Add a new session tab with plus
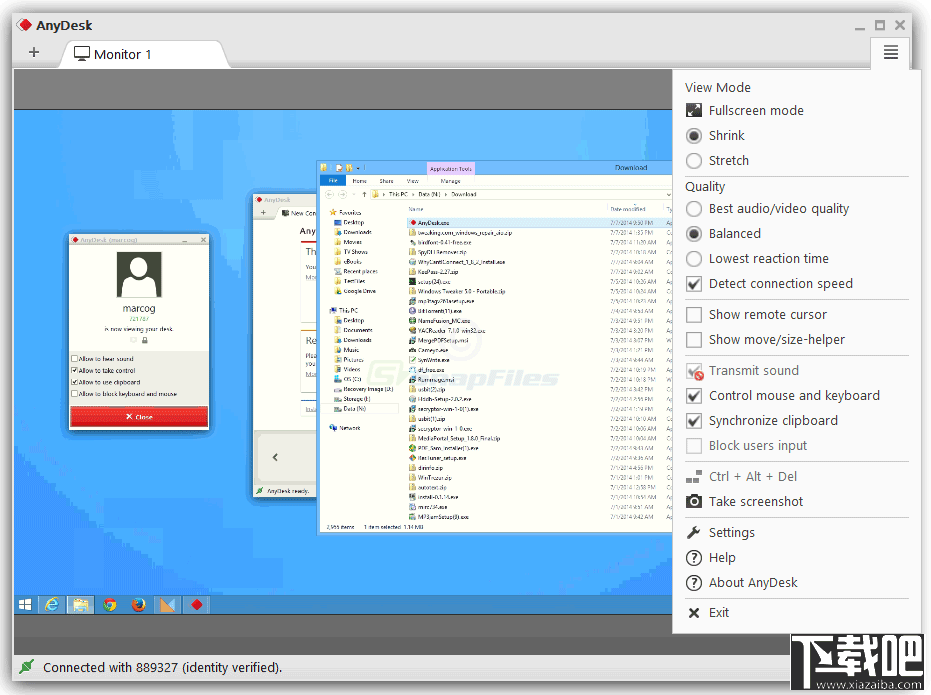This screenshot has height=695, width=931. coord(34,52)
